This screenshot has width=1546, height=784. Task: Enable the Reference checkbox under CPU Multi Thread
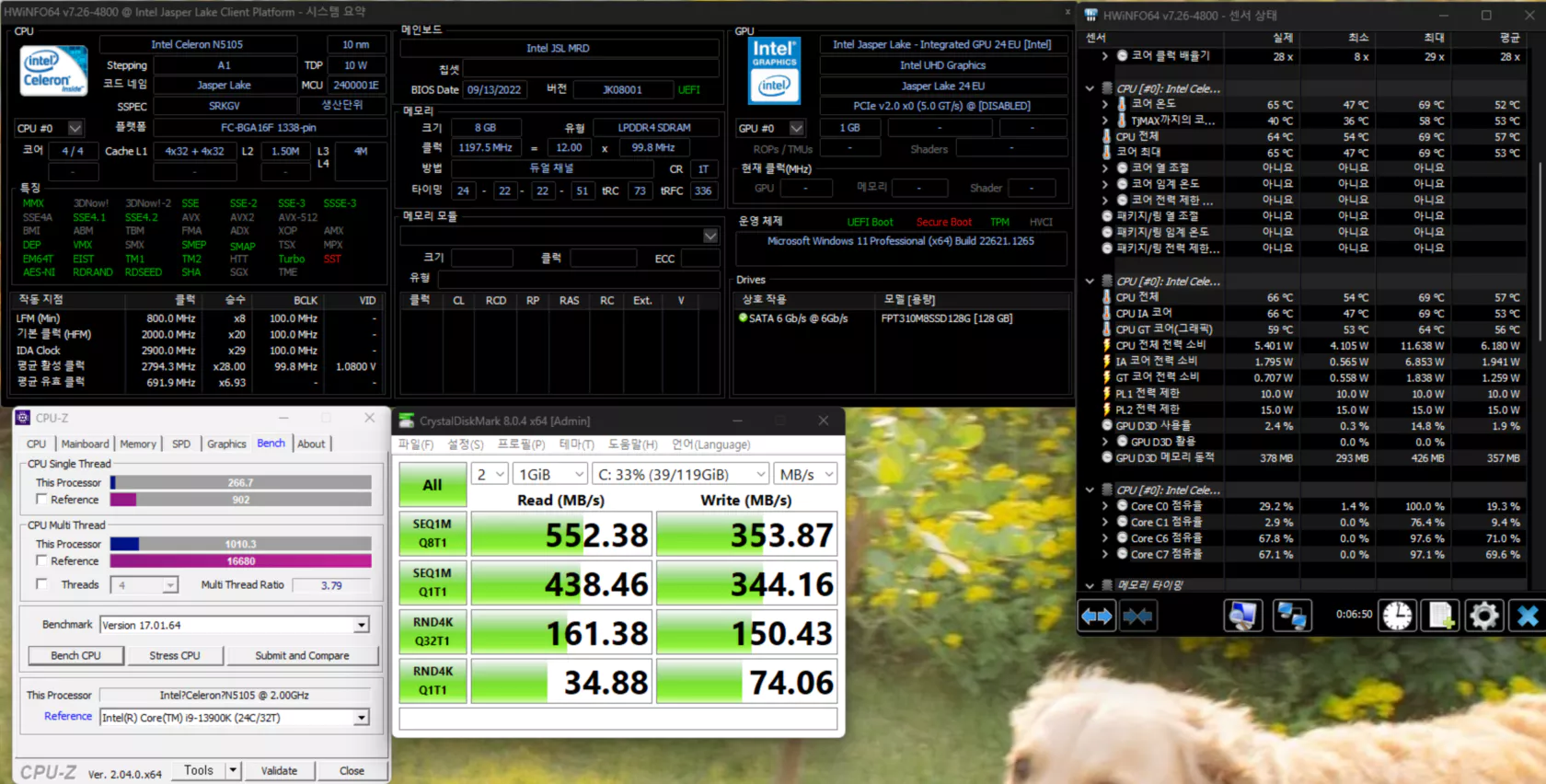click(x=41, y=560)
